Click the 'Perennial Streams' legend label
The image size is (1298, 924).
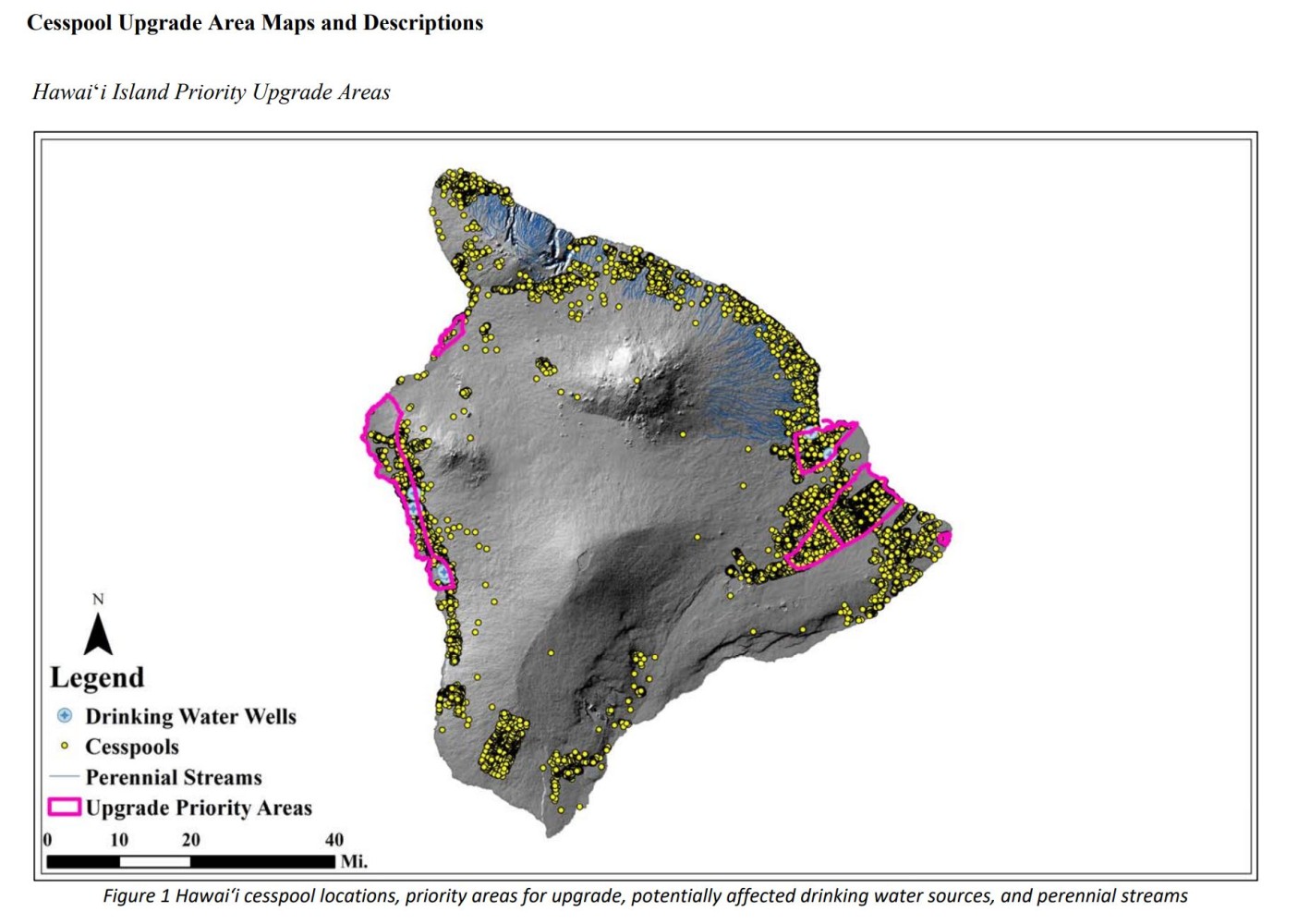tap(174, 777)
